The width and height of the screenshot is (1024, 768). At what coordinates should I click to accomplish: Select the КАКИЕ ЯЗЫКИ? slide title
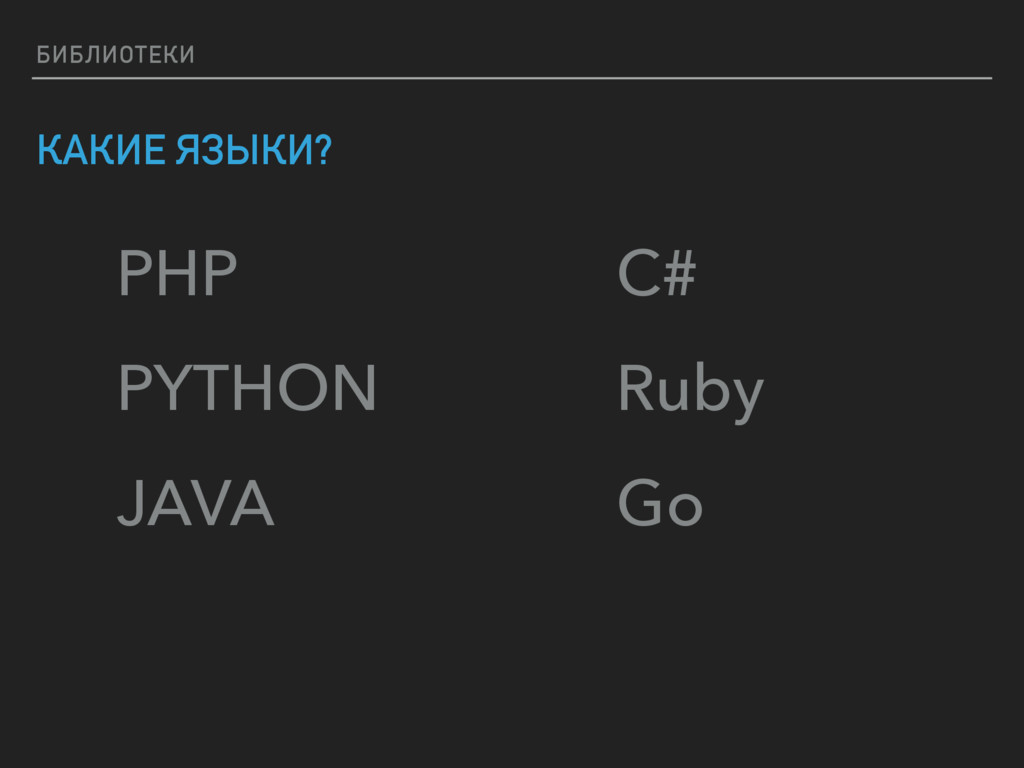tap(185, 150)
